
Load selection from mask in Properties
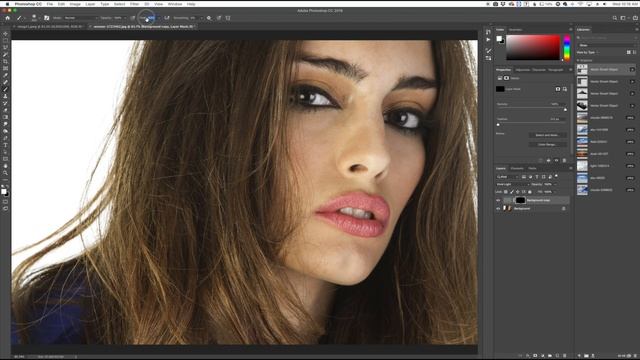pyautogui.click(x=540, y=160)
